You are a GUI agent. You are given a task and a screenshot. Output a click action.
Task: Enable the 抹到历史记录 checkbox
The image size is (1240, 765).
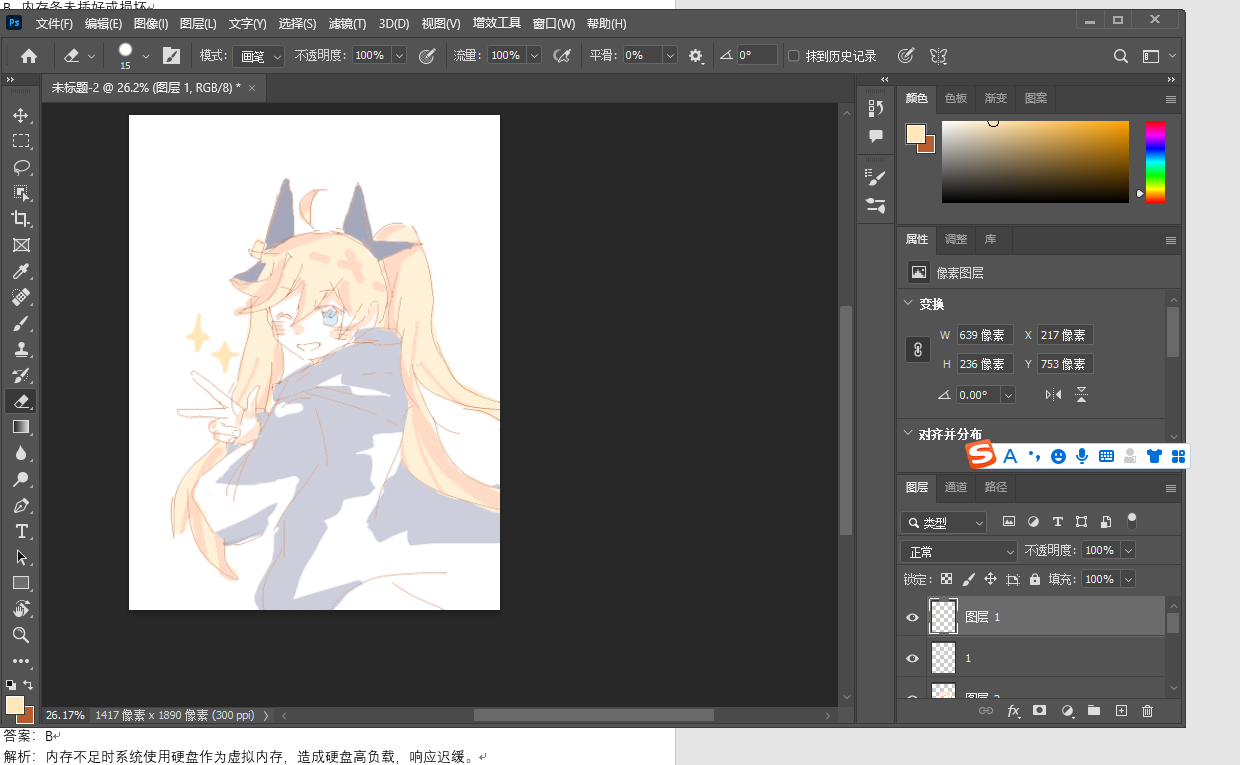[794, 56]
